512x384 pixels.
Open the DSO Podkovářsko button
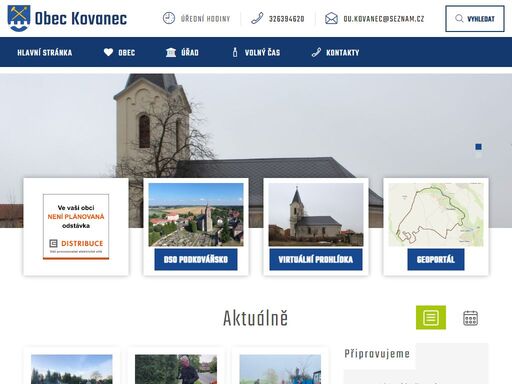pyautogui.click(x=196, y=259)
